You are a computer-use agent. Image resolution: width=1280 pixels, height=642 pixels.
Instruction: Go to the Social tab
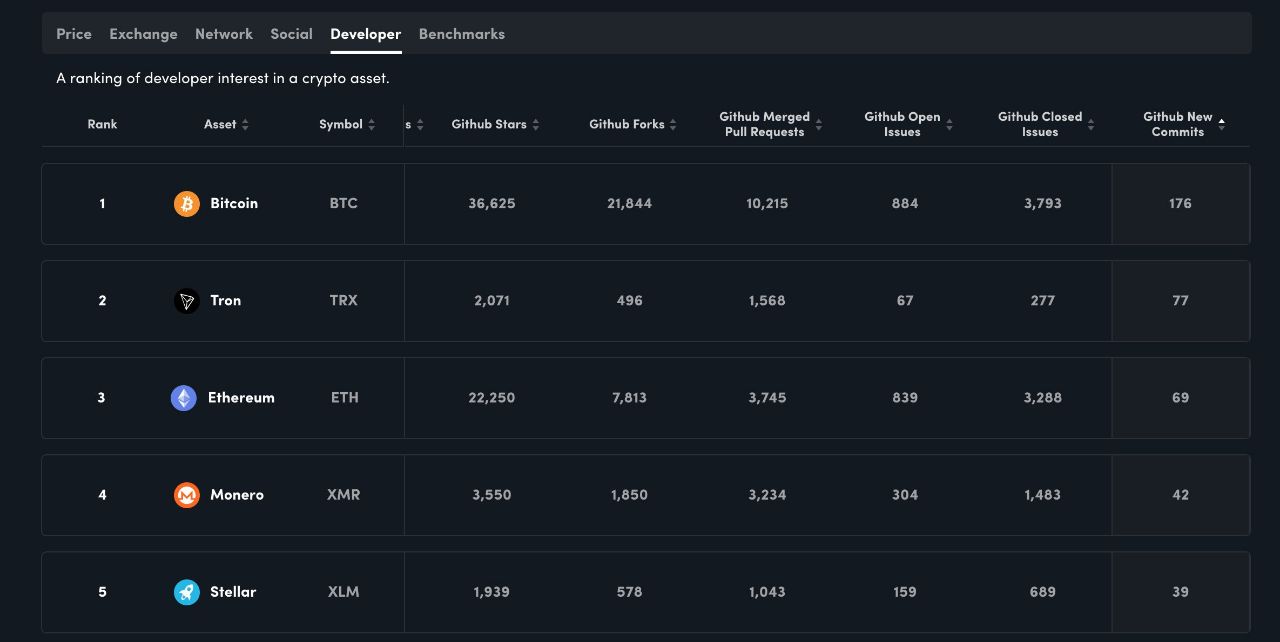click(291, 34)
